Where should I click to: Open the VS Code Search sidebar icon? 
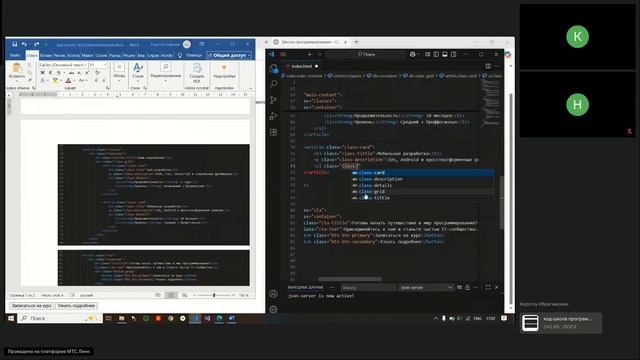[273, 84]
